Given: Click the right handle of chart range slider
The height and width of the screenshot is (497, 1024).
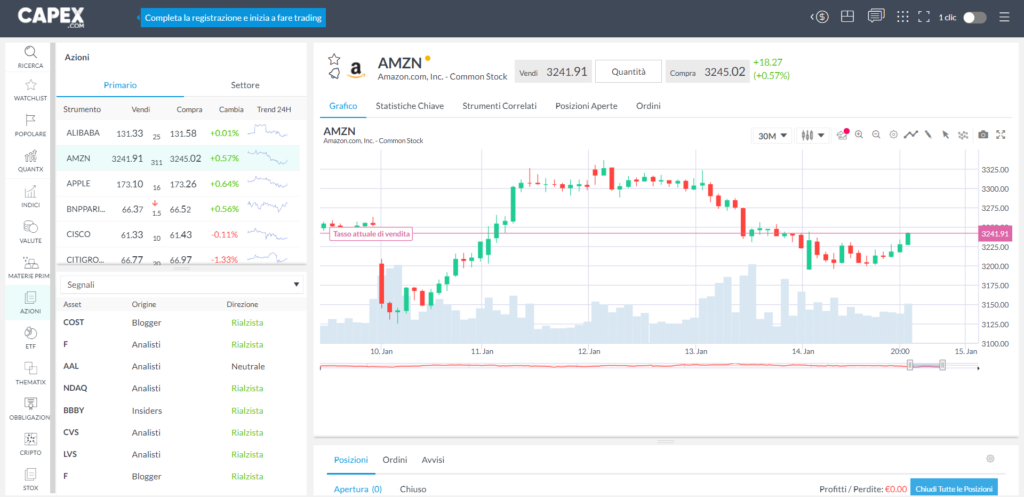Looking at the screenshot, I should (x=942, y=366).
